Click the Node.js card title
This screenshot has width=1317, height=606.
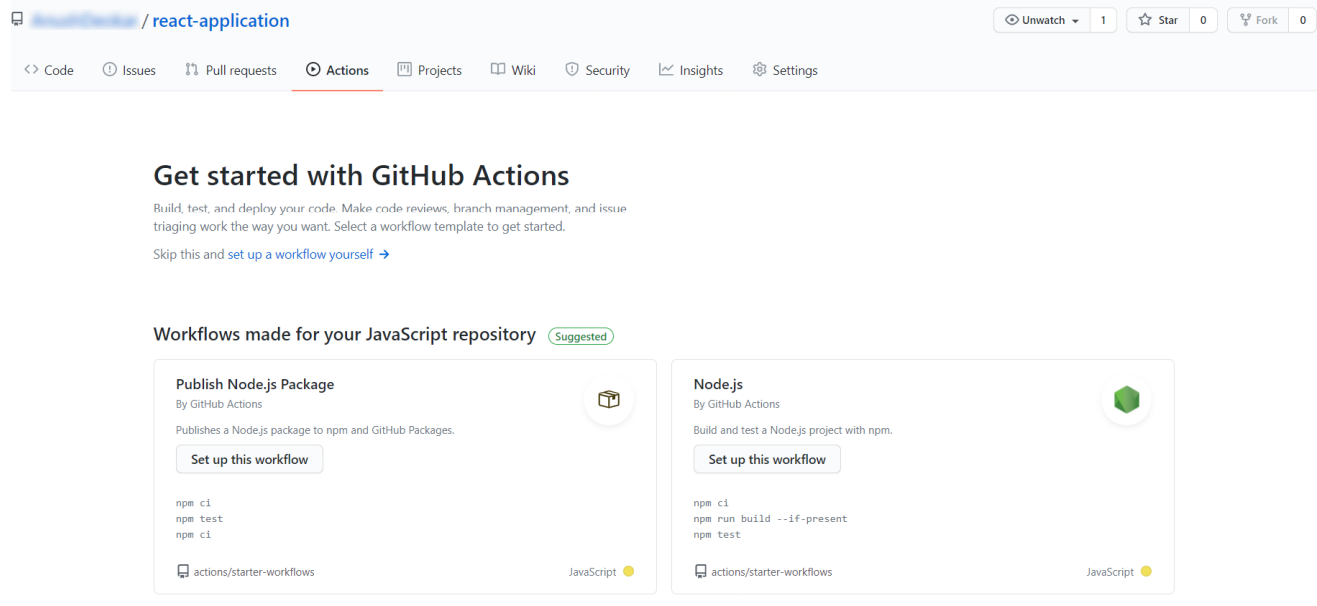tap(718, 384)
